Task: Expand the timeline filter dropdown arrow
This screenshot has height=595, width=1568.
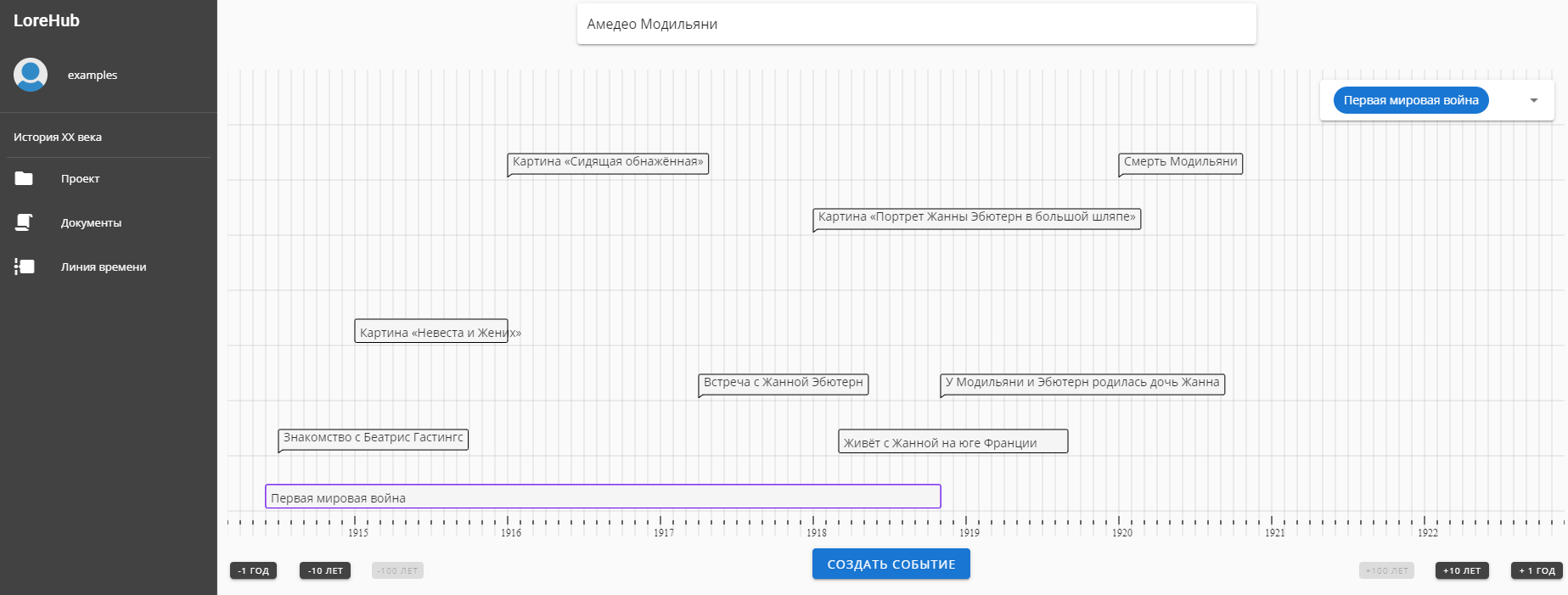Action: click(x=1534, y=100)
